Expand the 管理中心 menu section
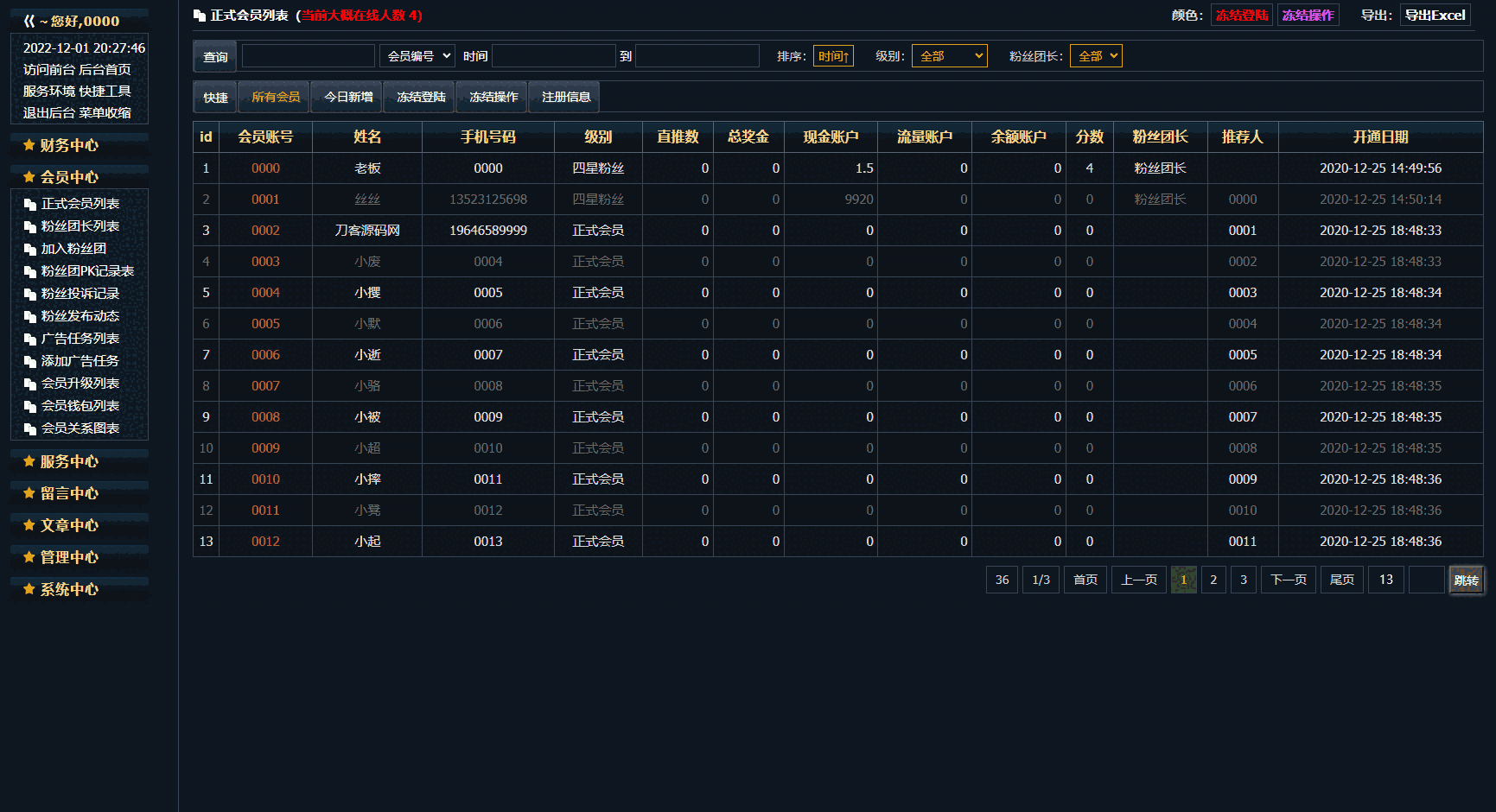This screenshot has height=812, width=1496. pos(69,557)
